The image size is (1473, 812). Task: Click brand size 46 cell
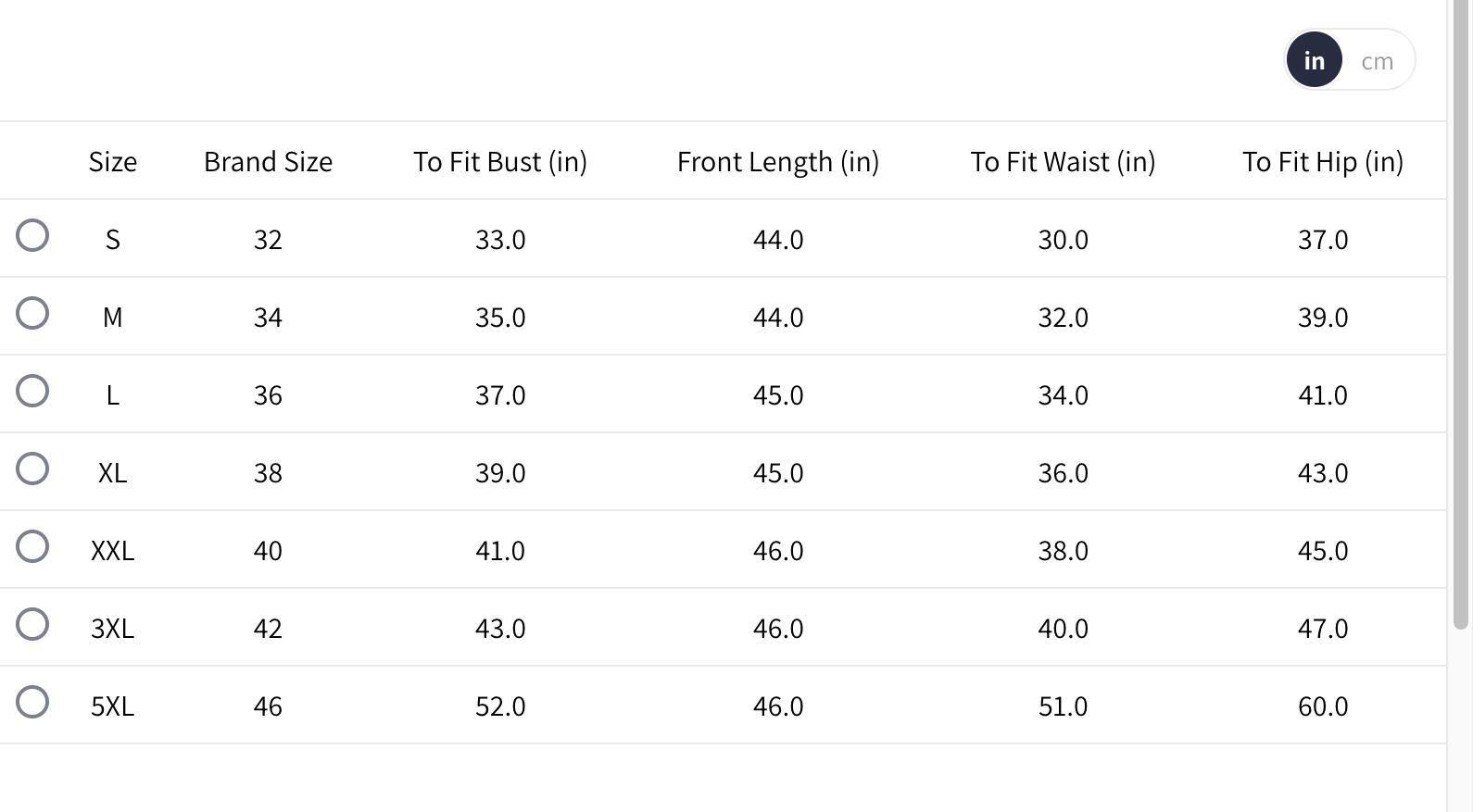point(268,706)
